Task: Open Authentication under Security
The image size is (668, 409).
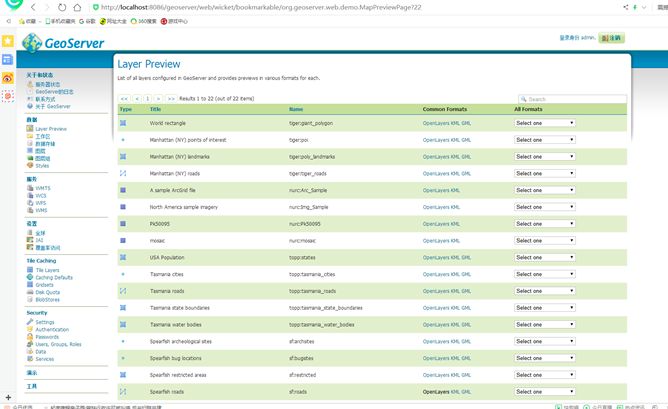Action: click(52, 330)
